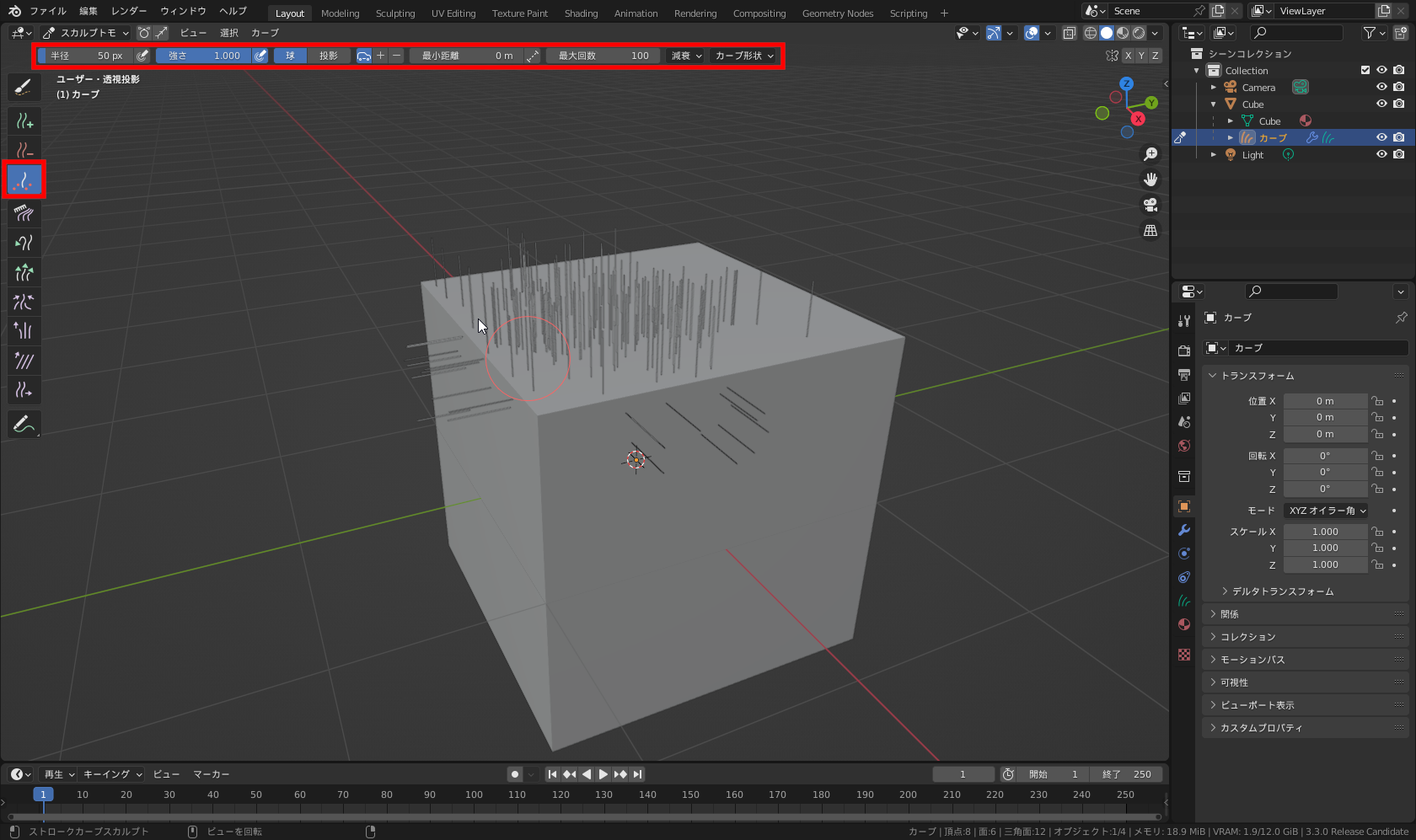Viewport: 1416px width, 840px height.
Task: Select the Snake Hook brush tool
Action: (24, 243)
